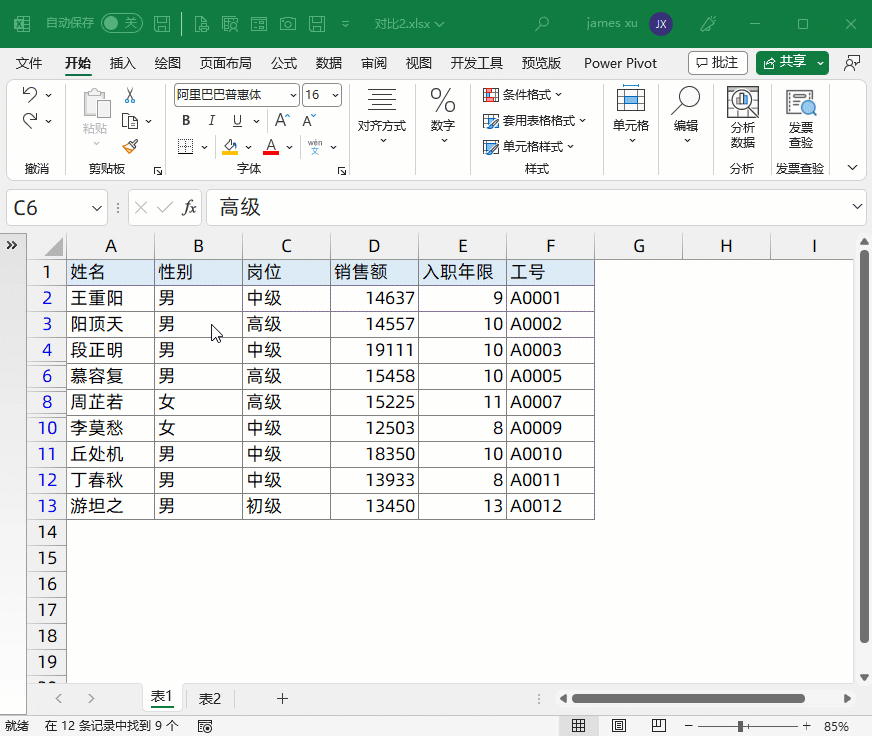Click the Format Painter brush icon

130,146
